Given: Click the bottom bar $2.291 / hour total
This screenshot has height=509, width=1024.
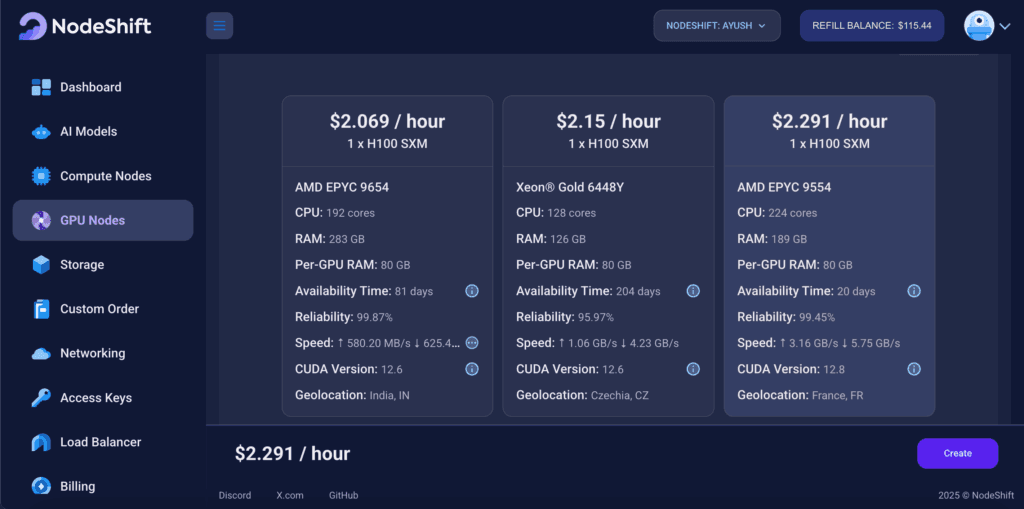Looking at the screenshot, I should [x=293, y=453].
